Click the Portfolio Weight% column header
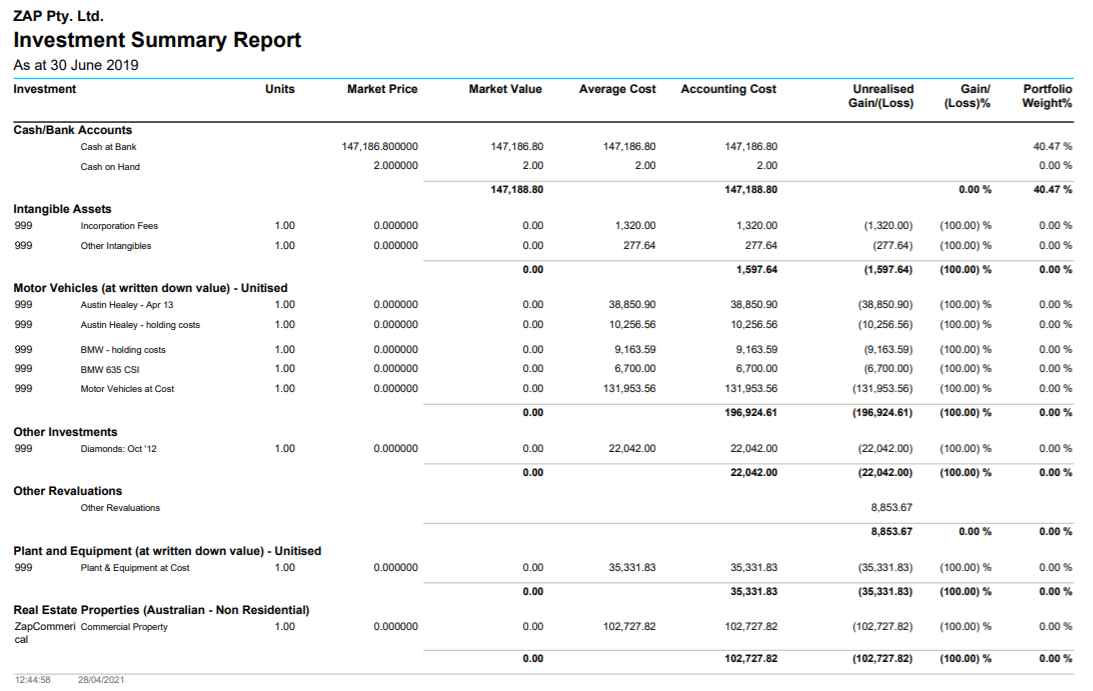This screenshot has width=1093, height=691. (1047, 96)
